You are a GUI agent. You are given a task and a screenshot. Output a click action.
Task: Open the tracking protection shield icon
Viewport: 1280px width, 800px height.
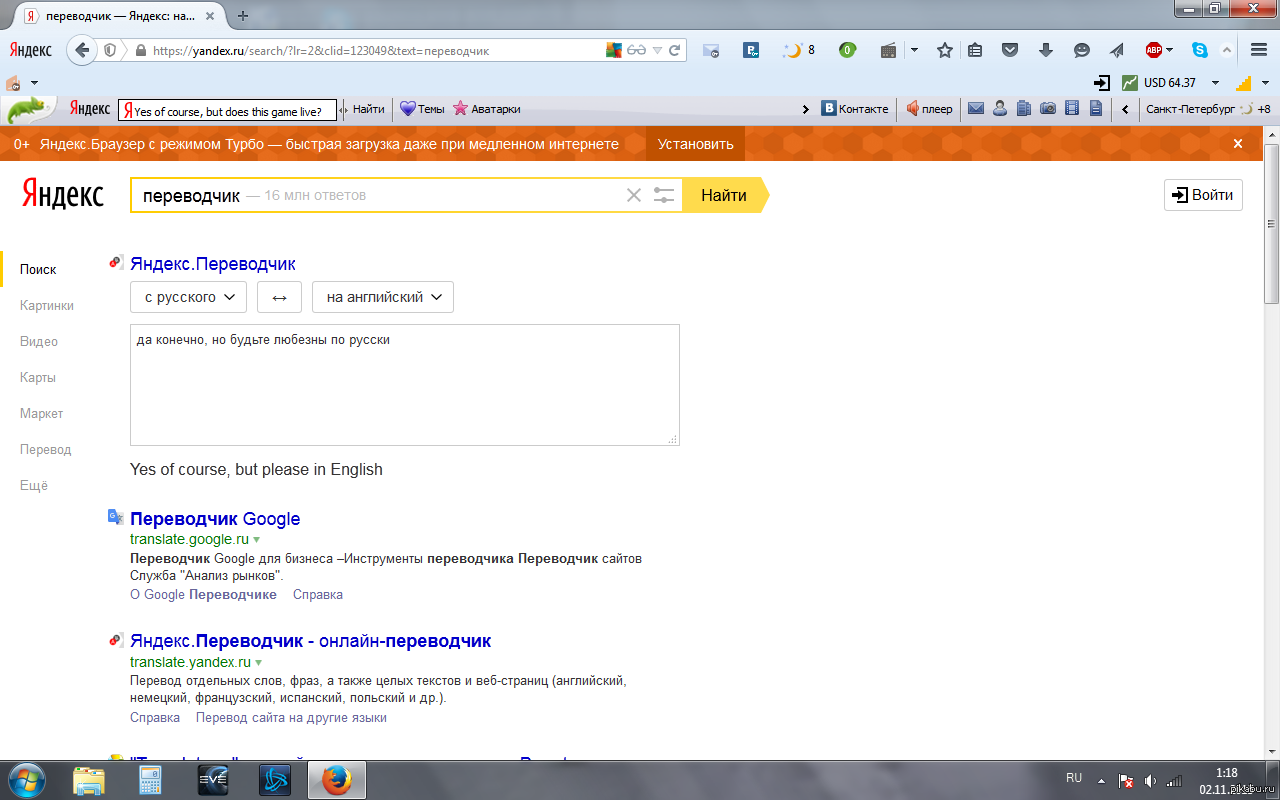pyautogui.click(x=110, y=50)
